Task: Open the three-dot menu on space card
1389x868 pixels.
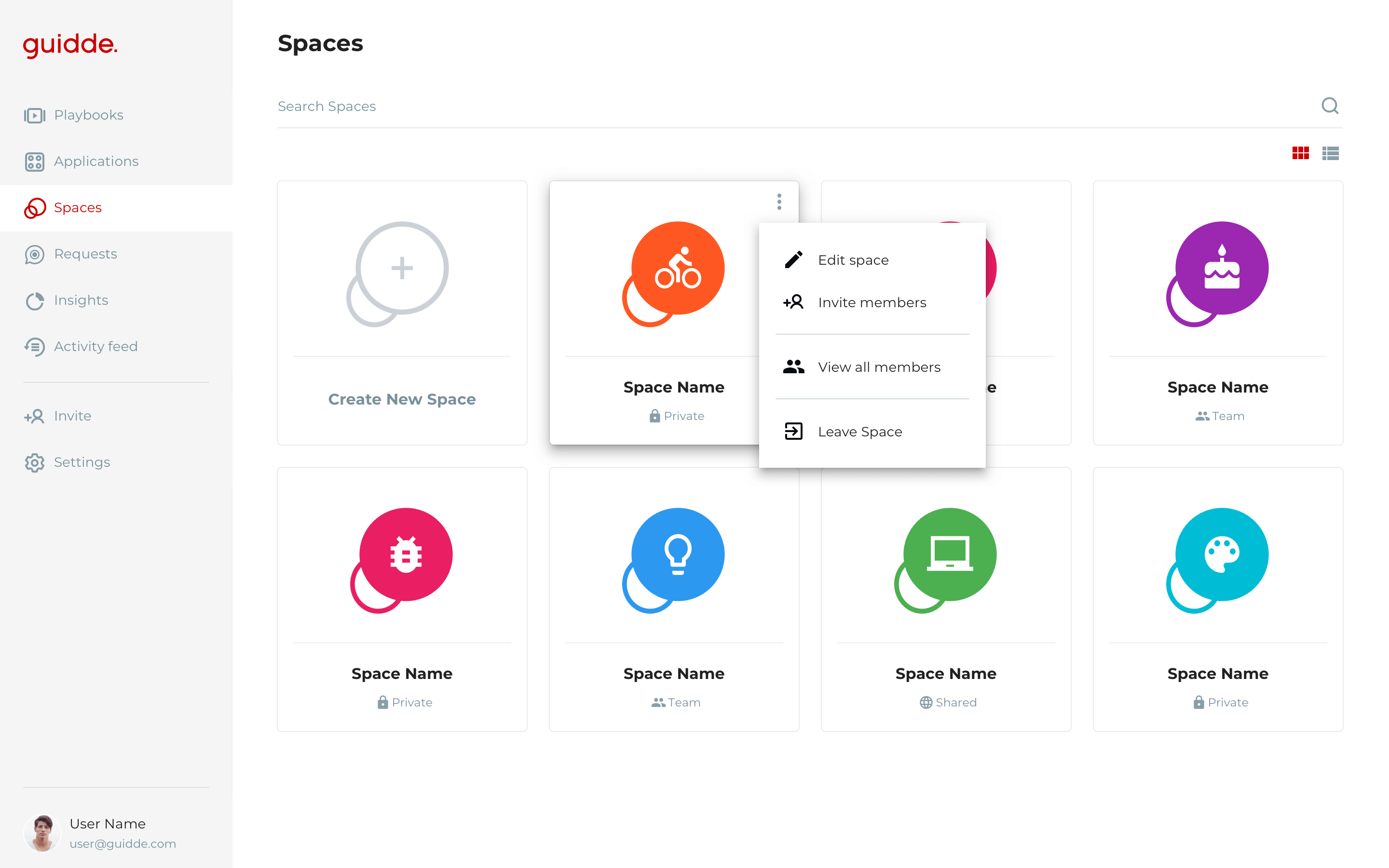Action: pos(779,202)
